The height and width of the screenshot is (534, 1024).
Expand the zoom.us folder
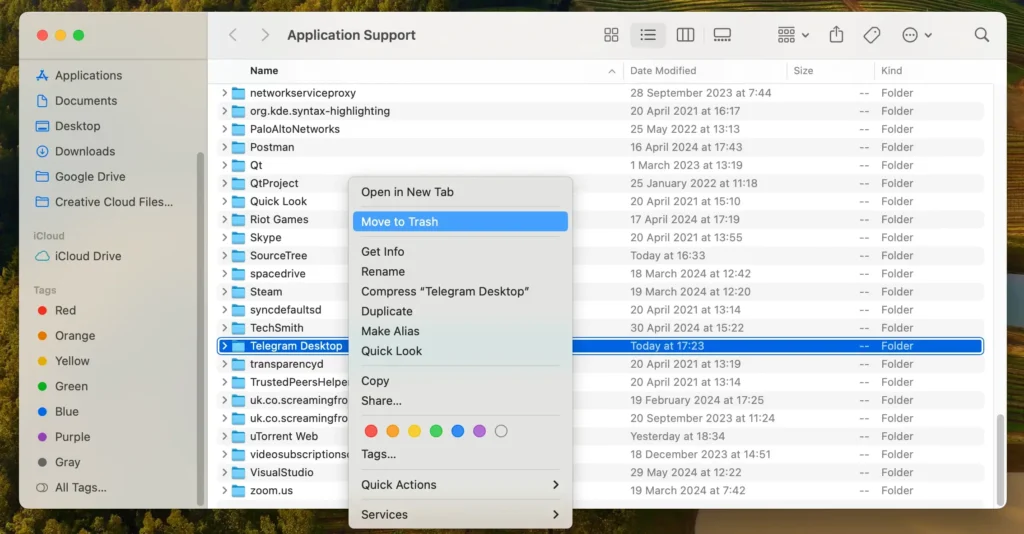[x=224, y=491]
